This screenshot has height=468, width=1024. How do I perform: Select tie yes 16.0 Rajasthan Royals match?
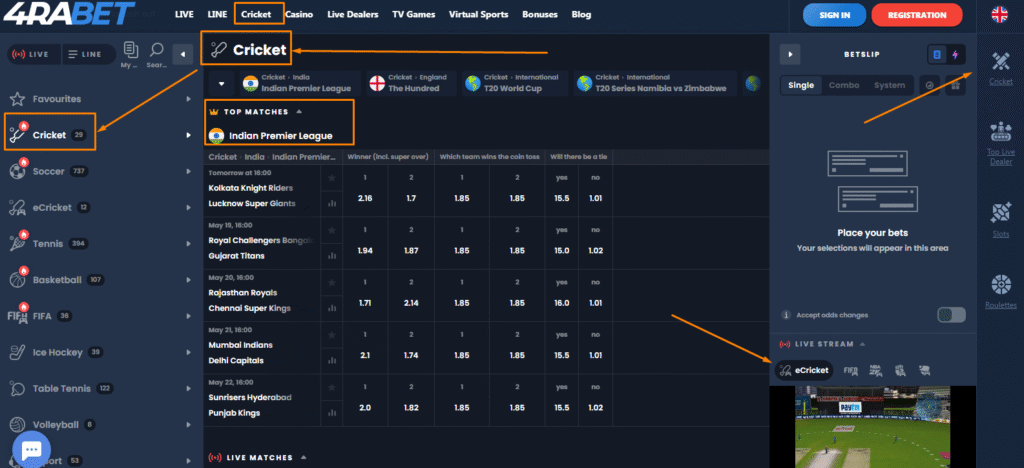[562, 303]
